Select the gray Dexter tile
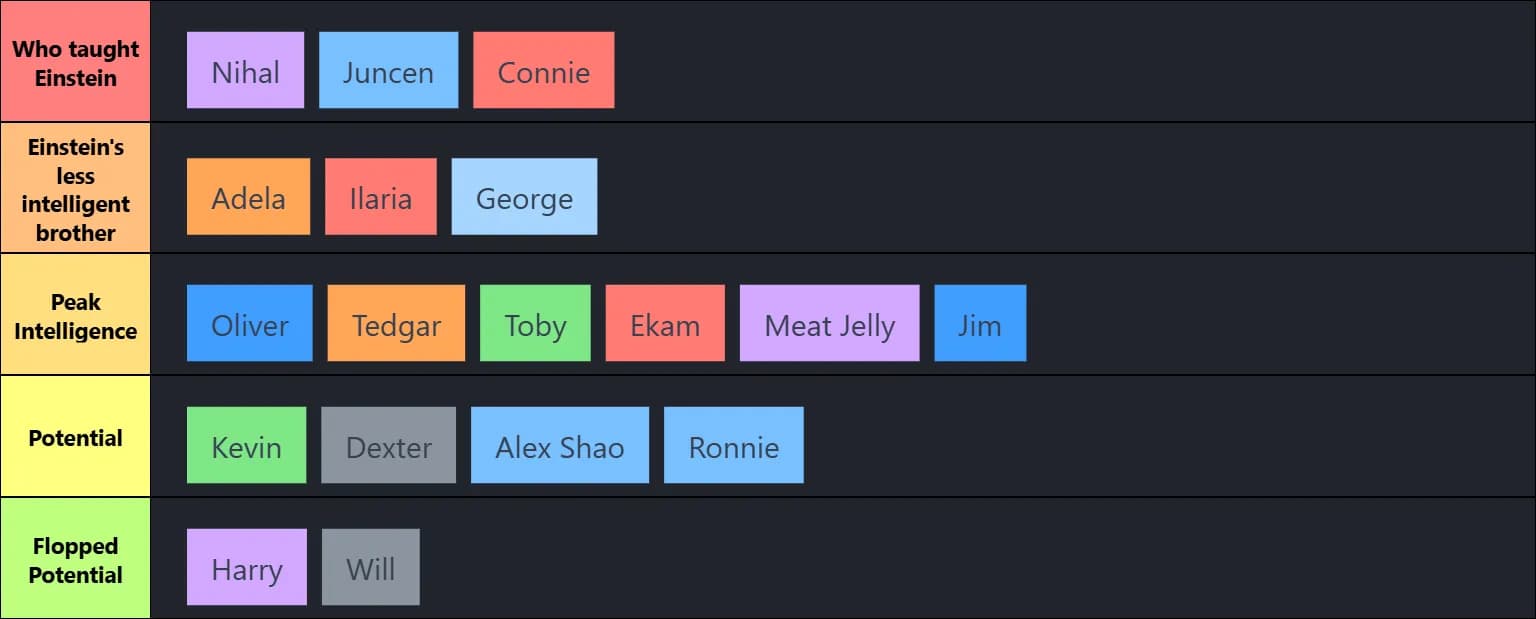Screen dimensions: 1536x619 388,445
